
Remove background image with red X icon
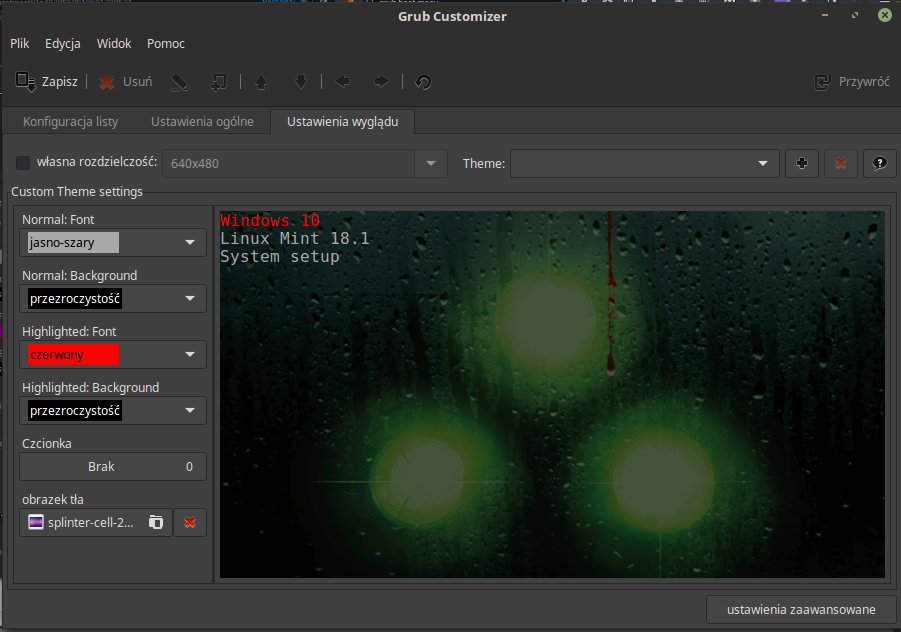coord(190,522)
